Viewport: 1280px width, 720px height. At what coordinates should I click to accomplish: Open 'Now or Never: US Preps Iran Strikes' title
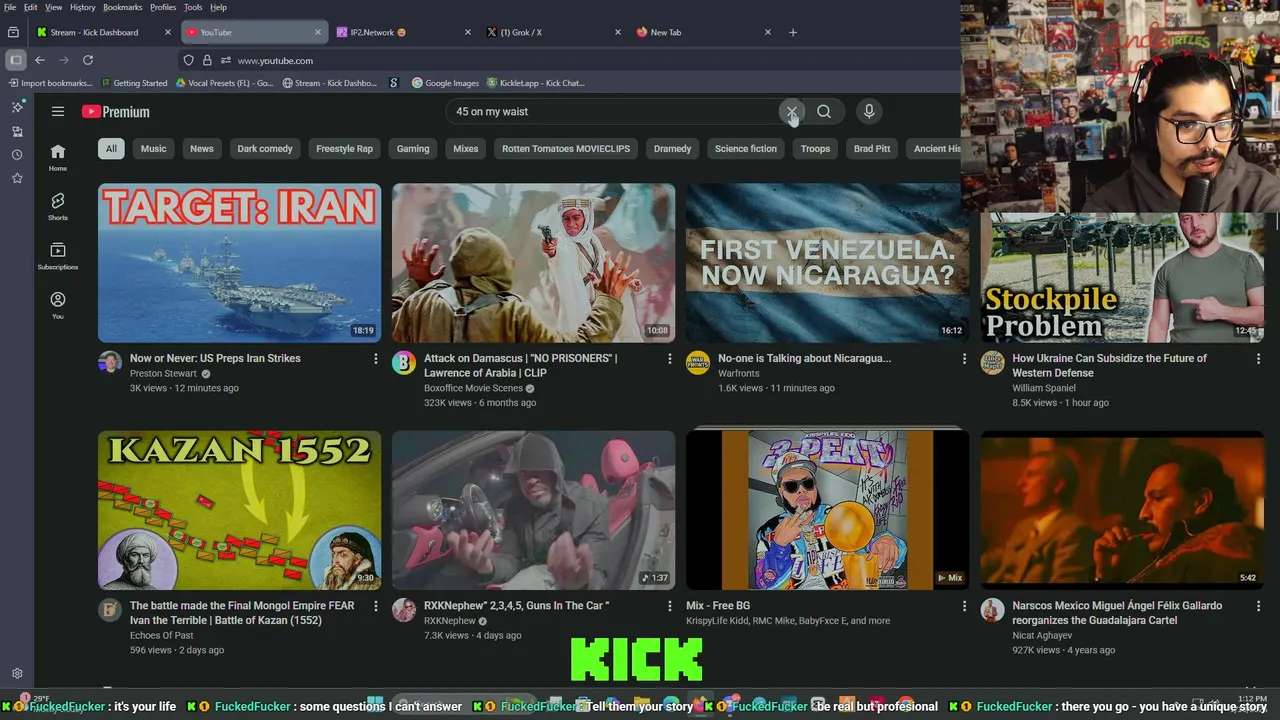(215, 358)
